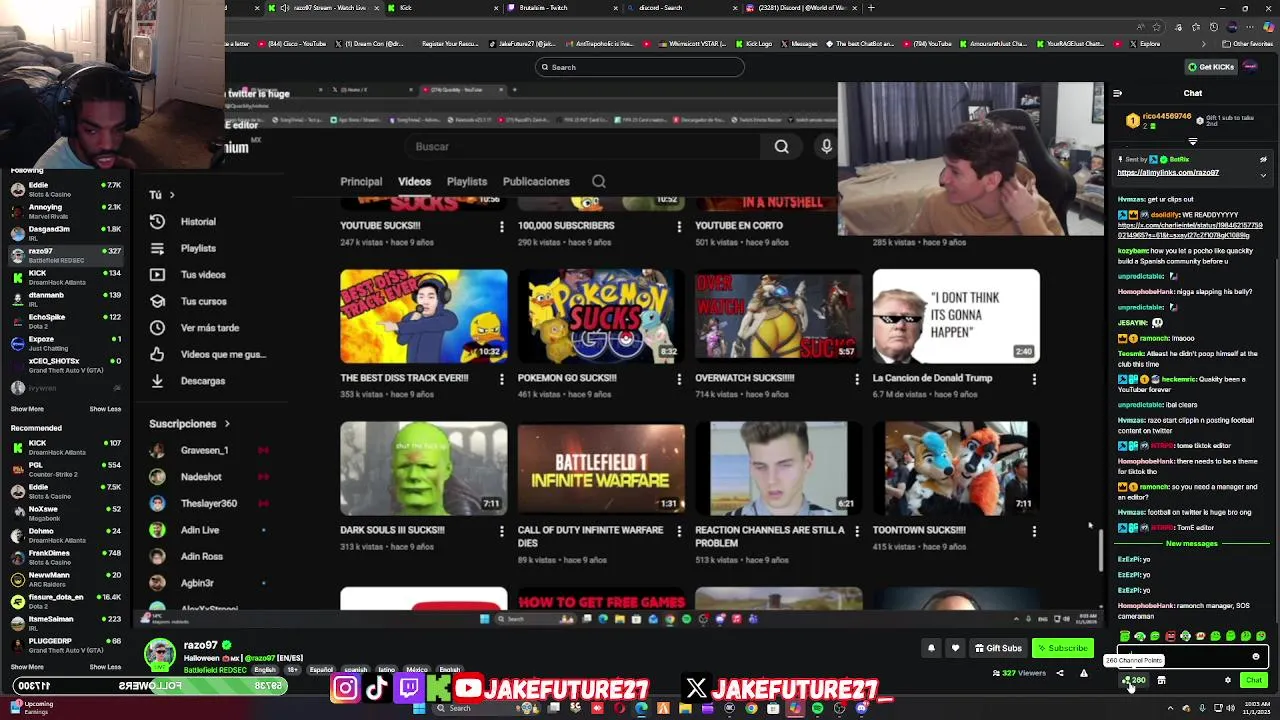
Task: Open streamer razo97 avatar in channel info
Action: (x=159, y=655)
